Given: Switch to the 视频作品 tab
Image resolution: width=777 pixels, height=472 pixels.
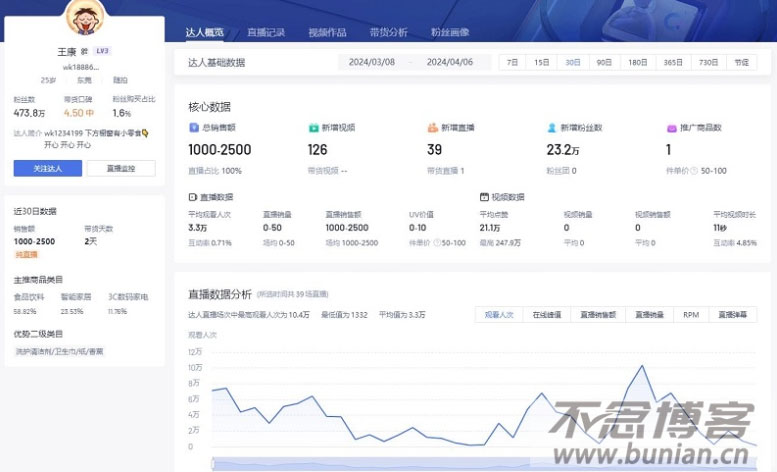Looking at the screenshot, I should (x=327, y=33).
